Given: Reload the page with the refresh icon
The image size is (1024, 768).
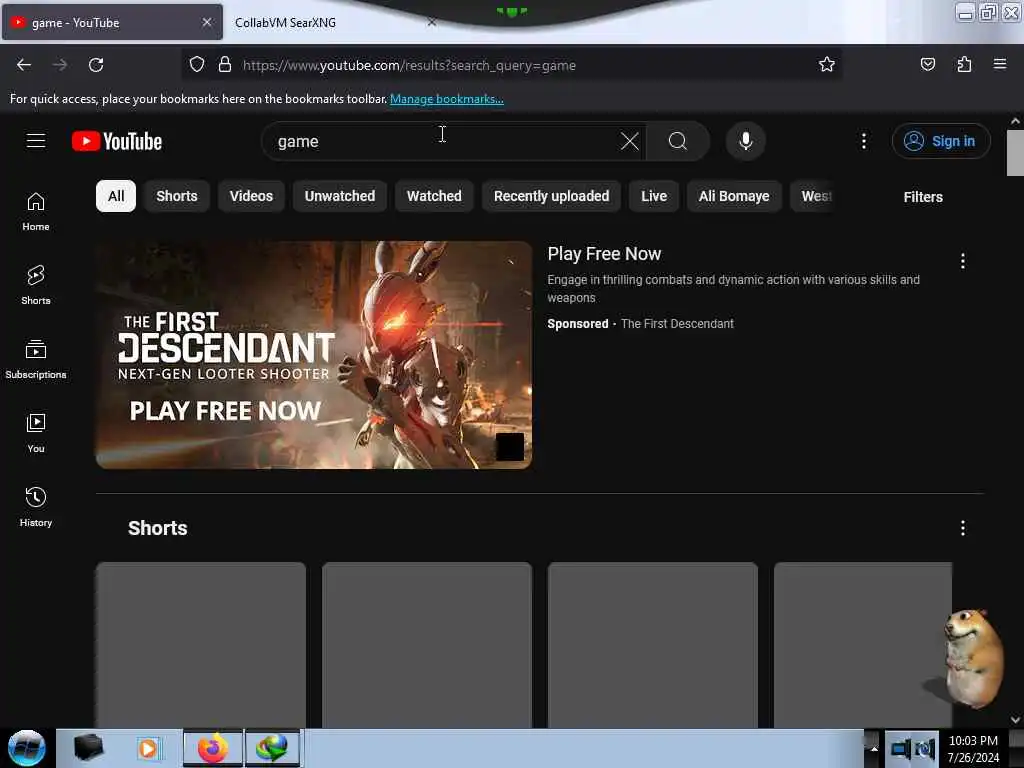Looking at the screenshot, I should (96, 65).
